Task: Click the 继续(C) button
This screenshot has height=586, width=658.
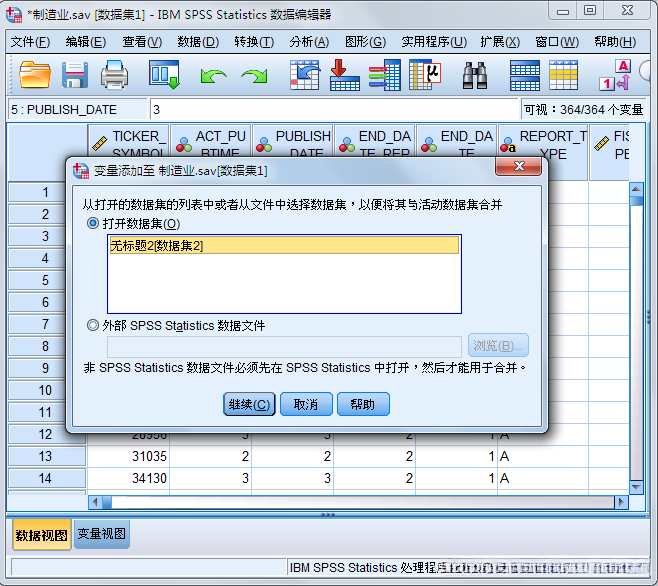Action: pyautogui.click(x=249, y=404)
